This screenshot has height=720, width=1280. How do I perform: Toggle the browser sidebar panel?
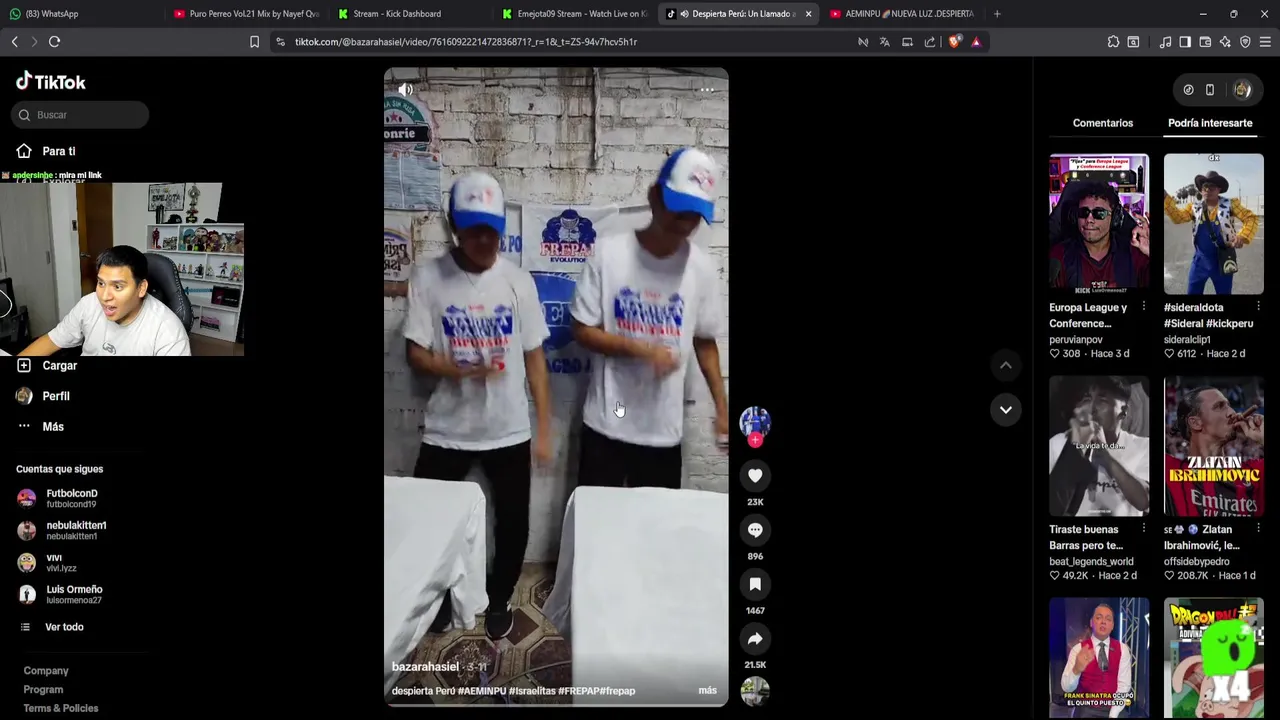1185,42
